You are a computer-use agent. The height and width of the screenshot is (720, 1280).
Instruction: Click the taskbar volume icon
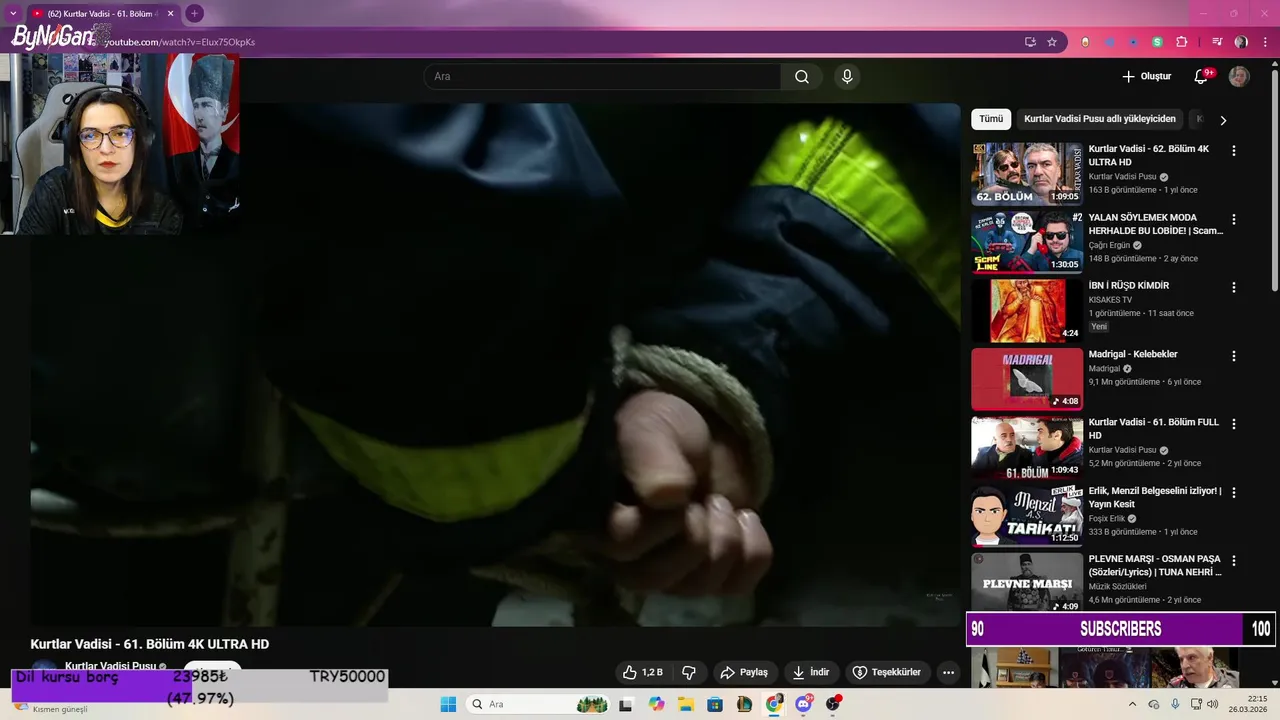(x=1212, y=704)
